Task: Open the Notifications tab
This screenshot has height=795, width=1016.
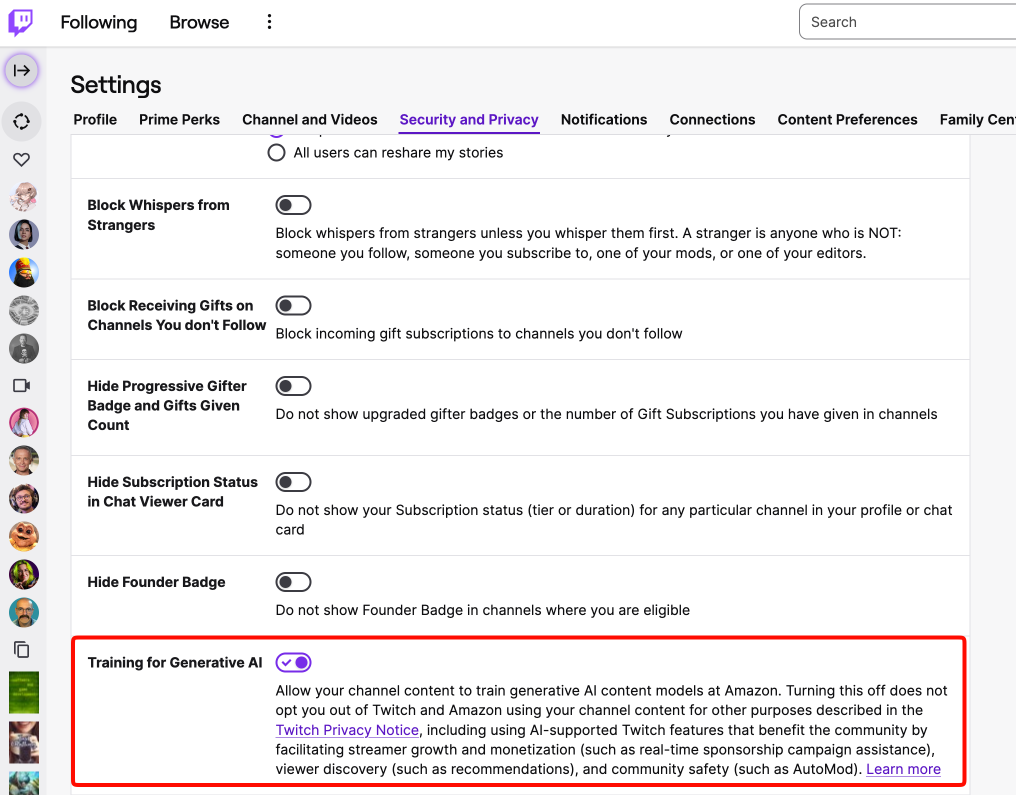Action: point(604,120)
